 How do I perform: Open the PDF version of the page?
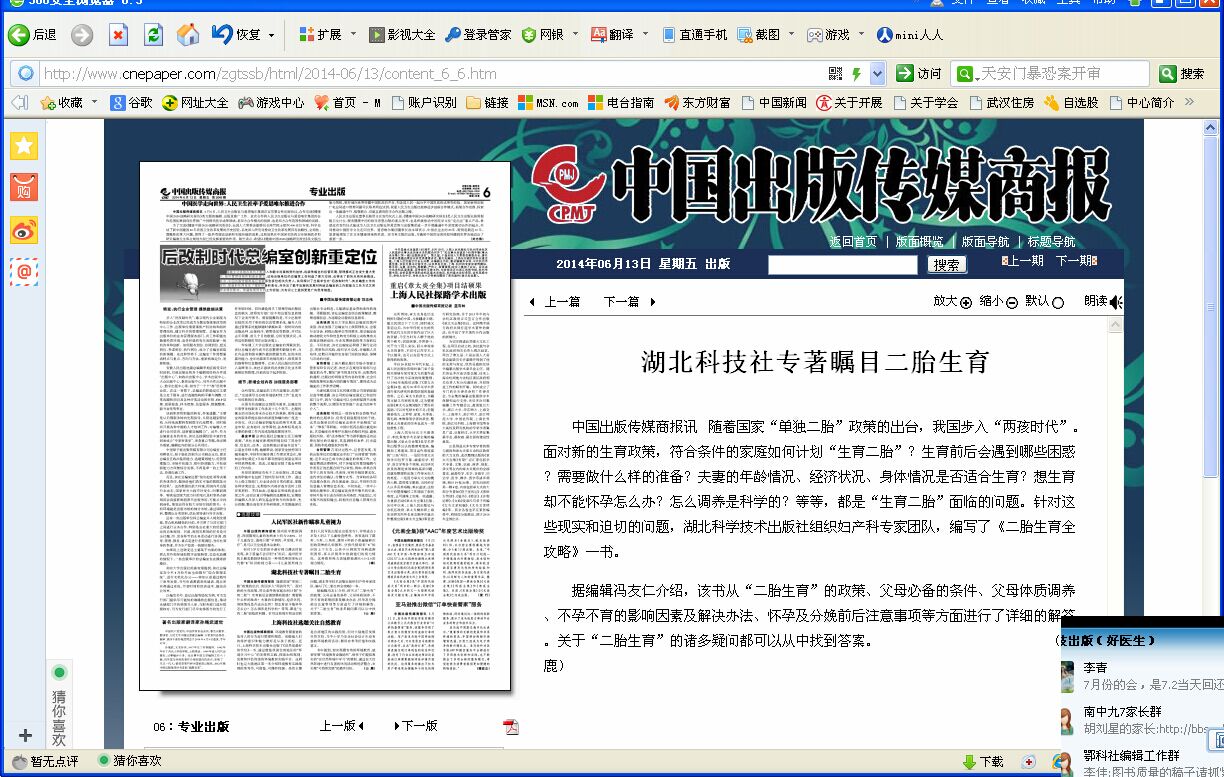pyautogui.click(x=510, y=727)
